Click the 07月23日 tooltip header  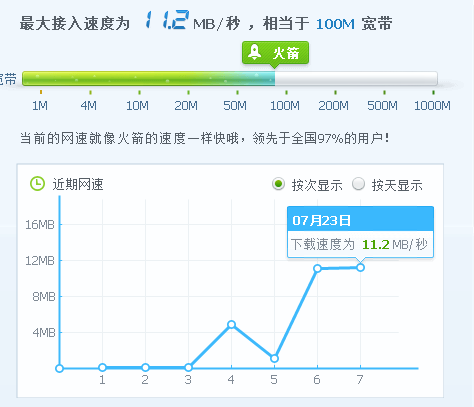pos(360,219)
